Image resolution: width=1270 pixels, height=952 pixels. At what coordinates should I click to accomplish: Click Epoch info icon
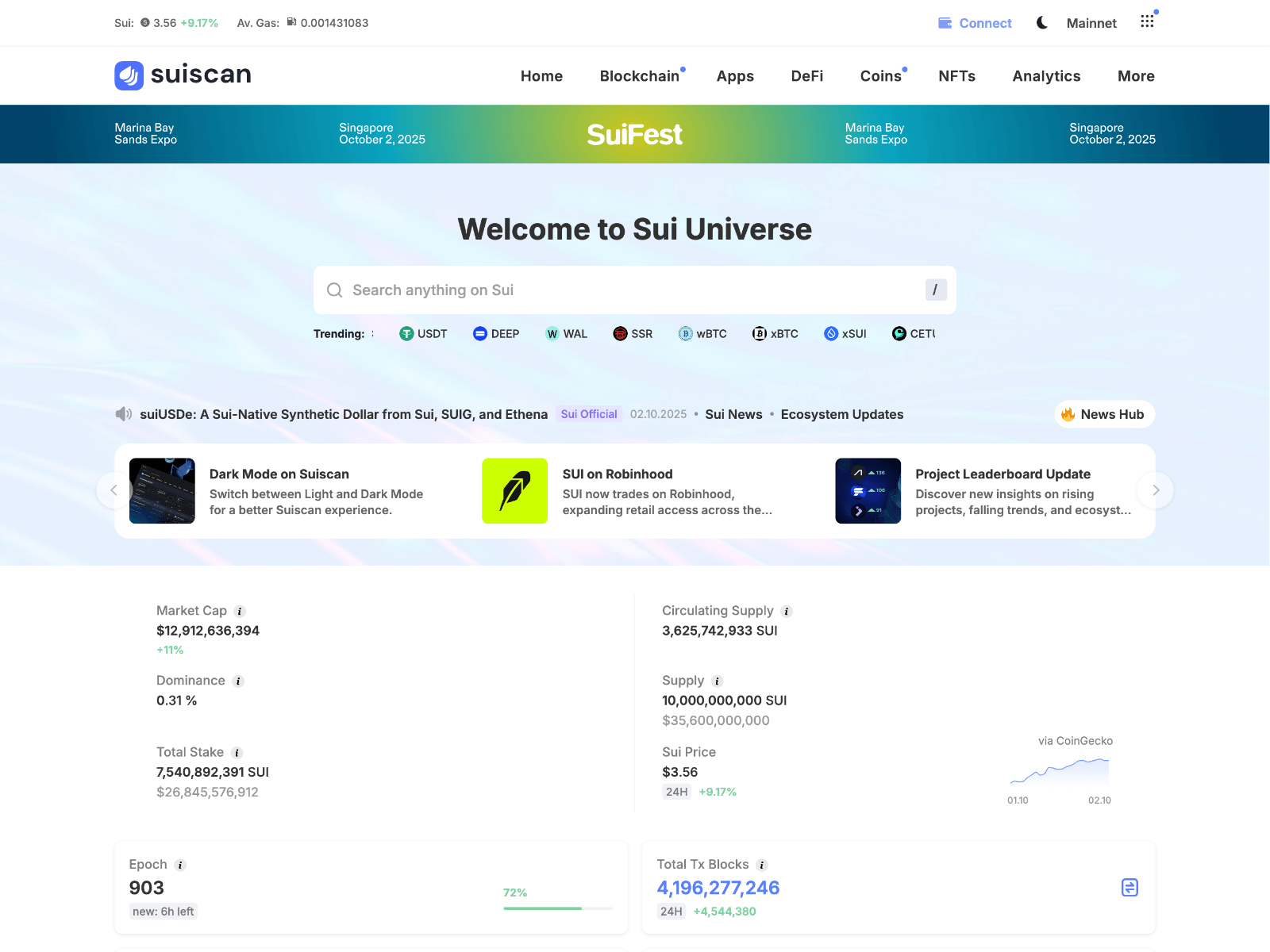[180, 866]
